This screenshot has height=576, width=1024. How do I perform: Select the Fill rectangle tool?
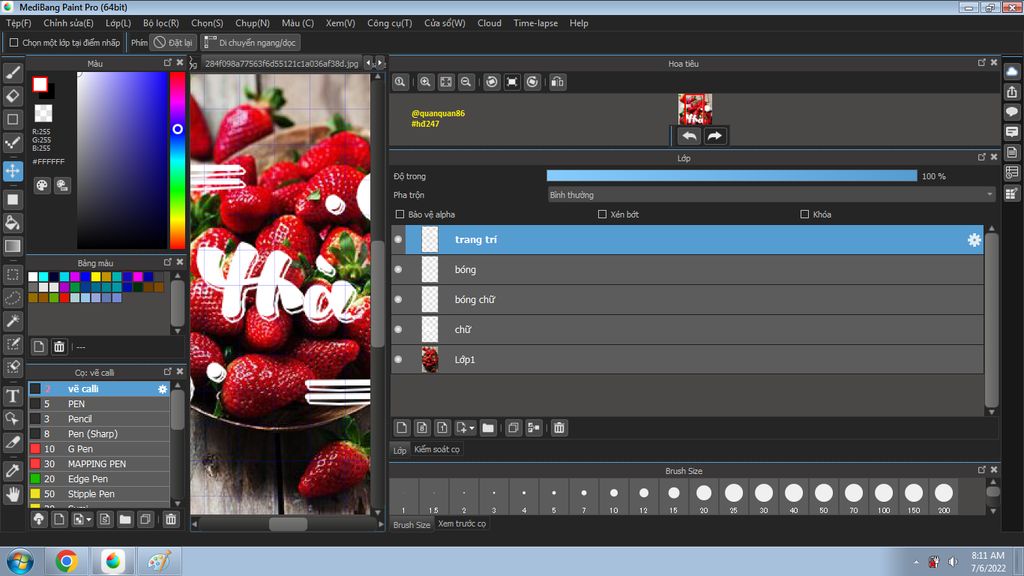click(12, 200)
